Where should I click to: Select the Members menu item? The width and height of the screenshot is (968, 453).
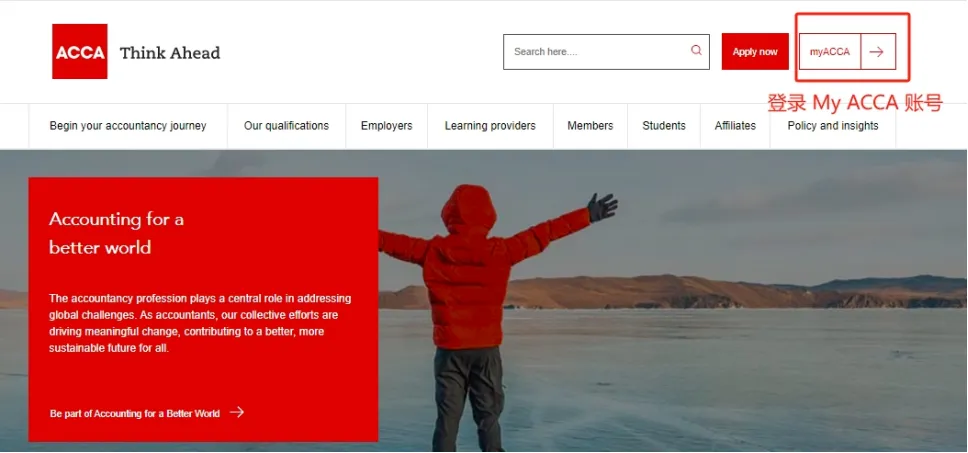590,126
